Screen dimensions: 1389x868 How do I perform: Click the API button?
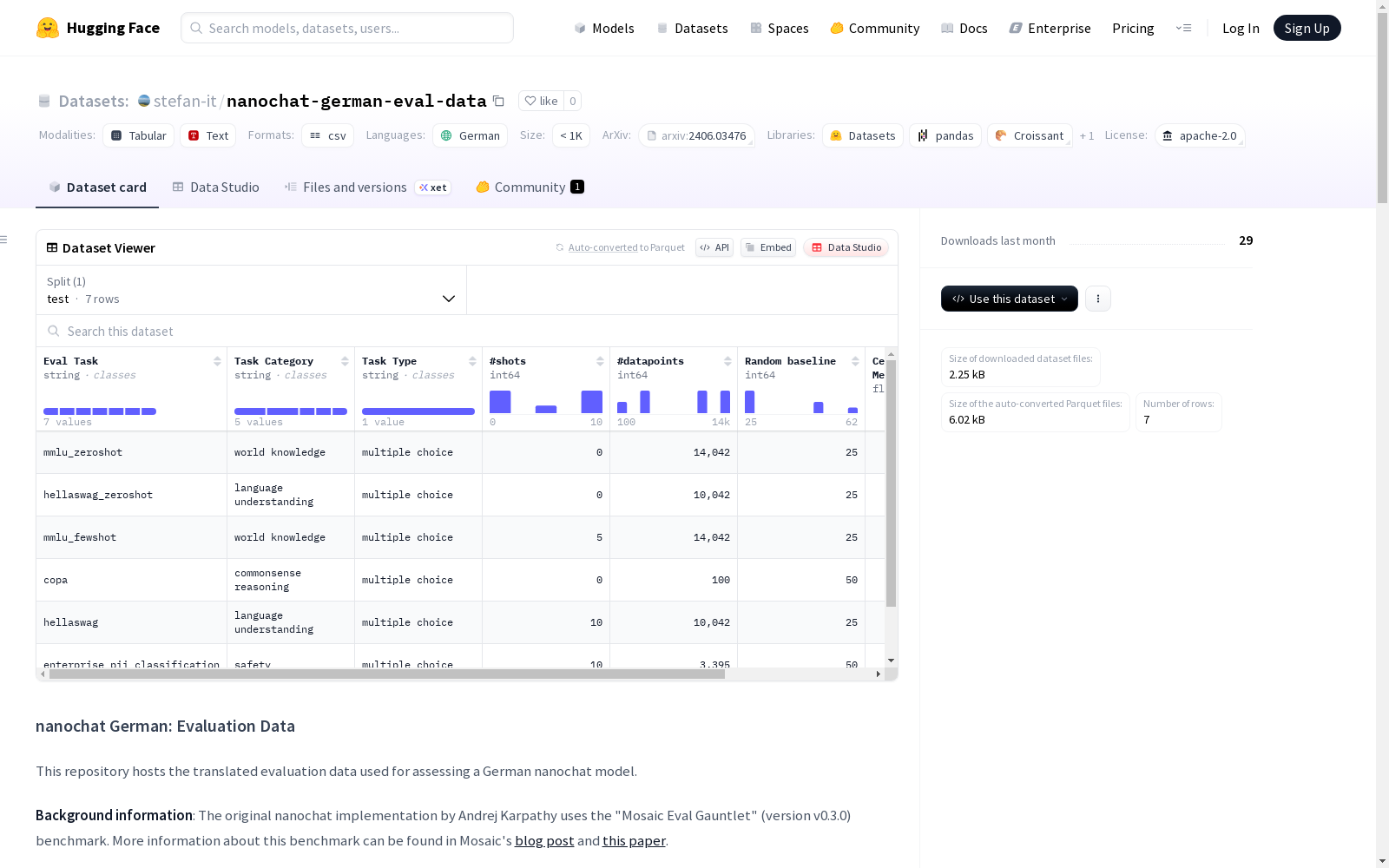click(714, 247)
